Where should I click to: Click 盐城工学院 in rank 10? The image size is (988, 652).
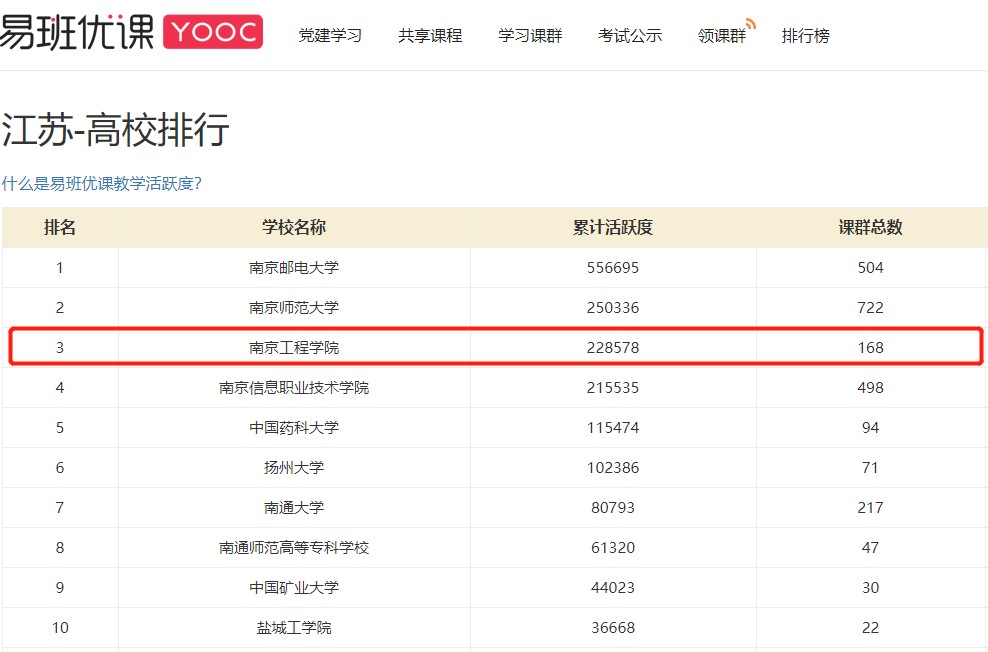pos(294,628)
